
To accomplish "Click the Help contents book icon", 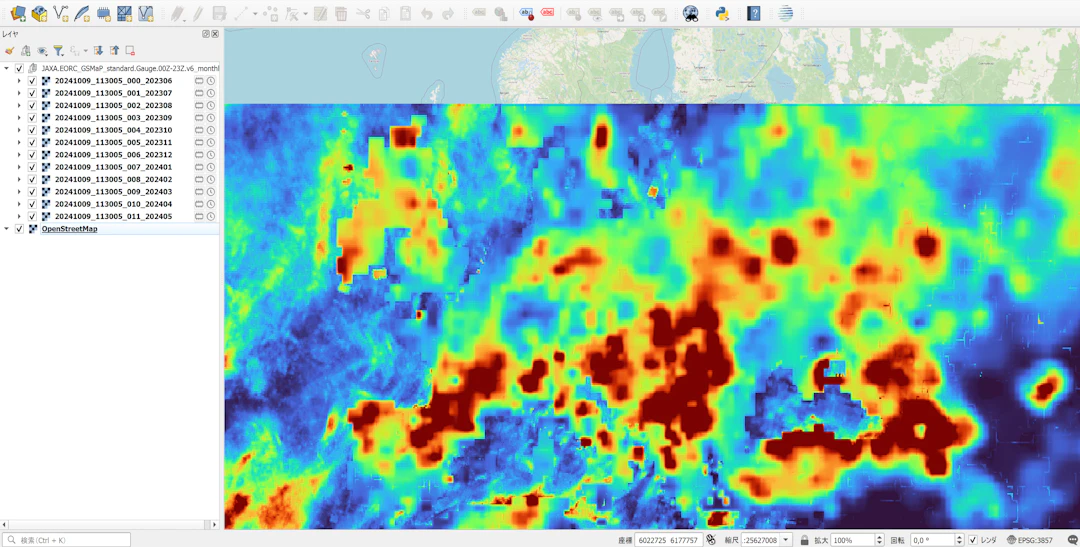I will (754, 13).
